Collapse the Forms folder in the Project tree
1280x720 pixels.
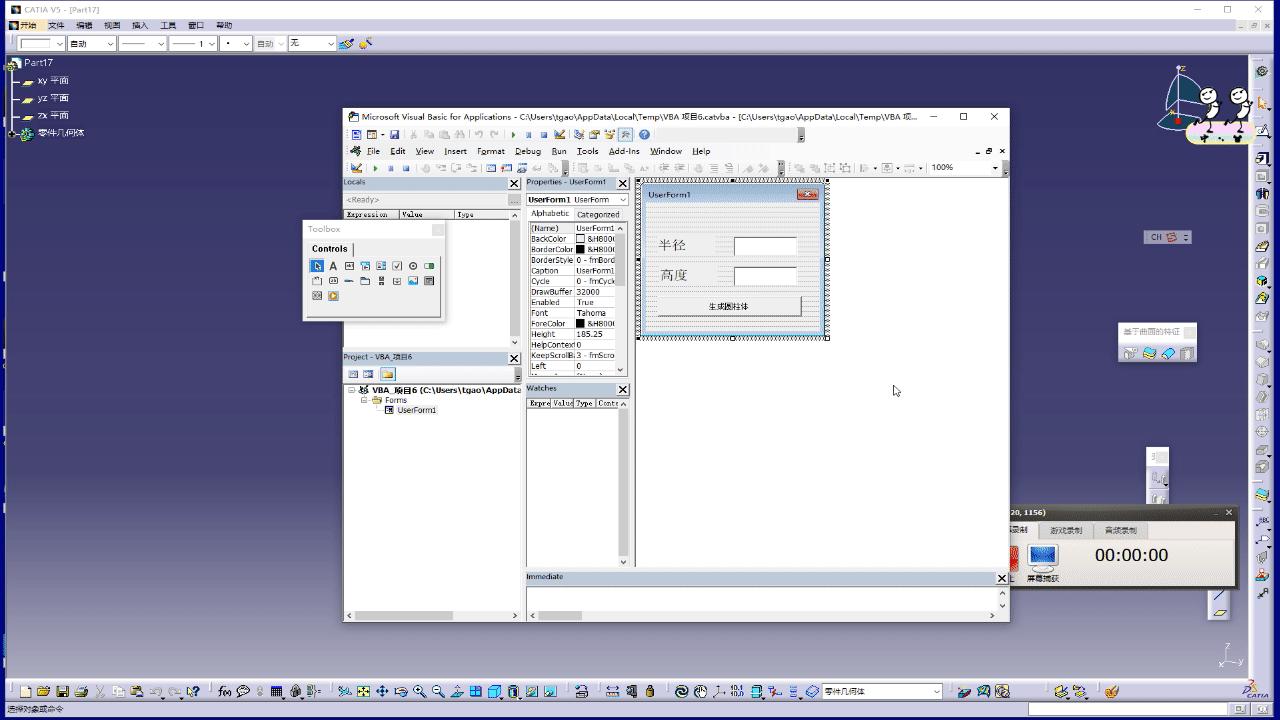point(366,400)
